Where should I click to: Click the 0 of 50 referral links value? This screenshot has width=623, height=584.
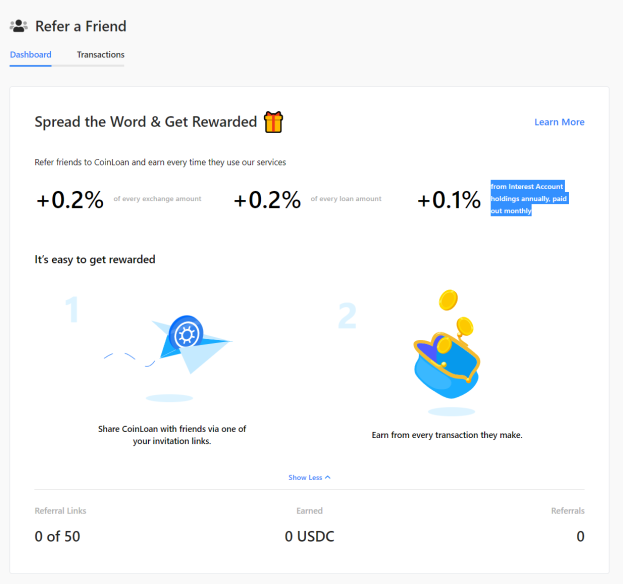coord(57,536)
